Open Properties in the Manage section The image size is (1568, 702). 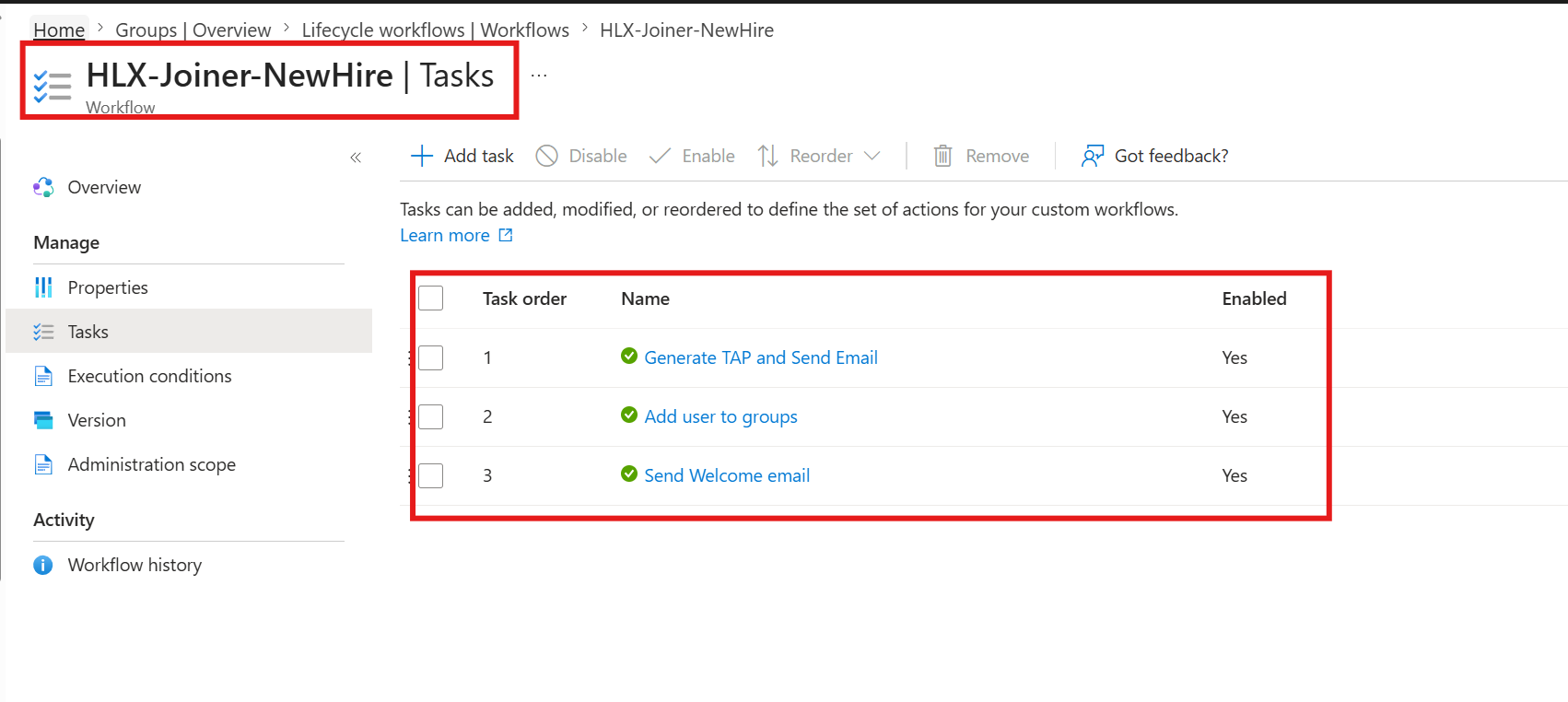108,287
